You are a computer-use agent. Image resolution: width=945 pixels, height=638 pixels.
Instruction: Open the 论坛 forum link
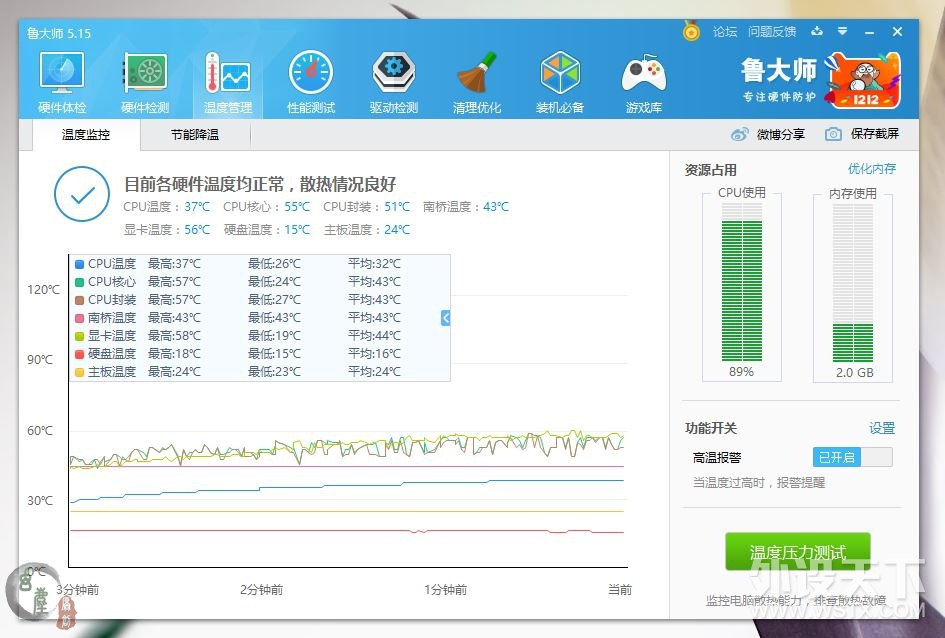tap(725, 31)
